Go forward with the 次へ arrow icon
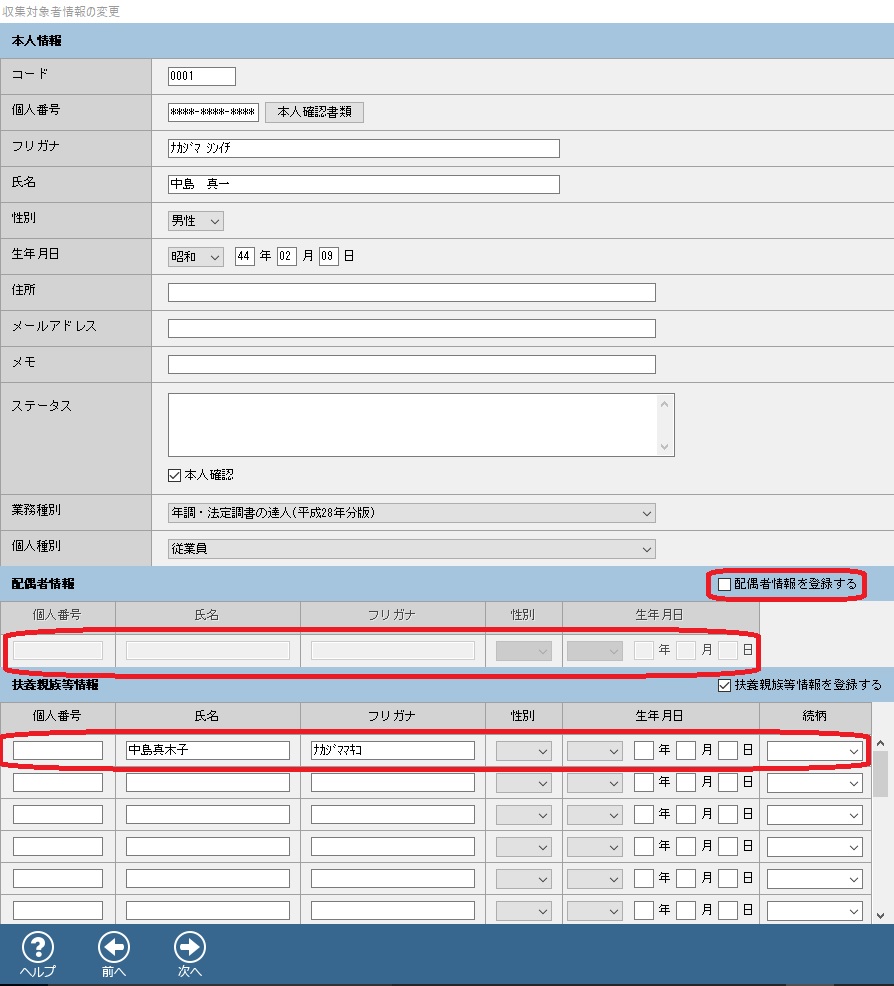894x986 pixels. coord(189,947)
